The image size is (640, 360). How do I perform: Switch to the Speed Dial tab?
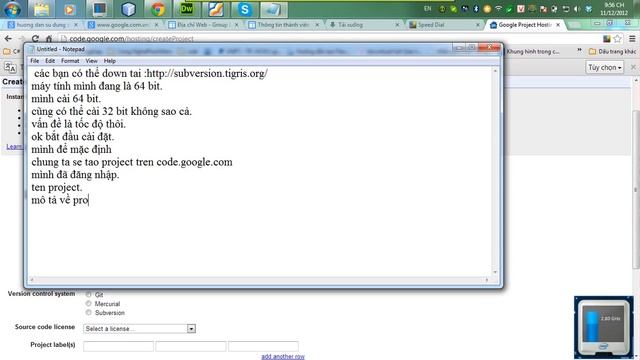tap(445, 25)
